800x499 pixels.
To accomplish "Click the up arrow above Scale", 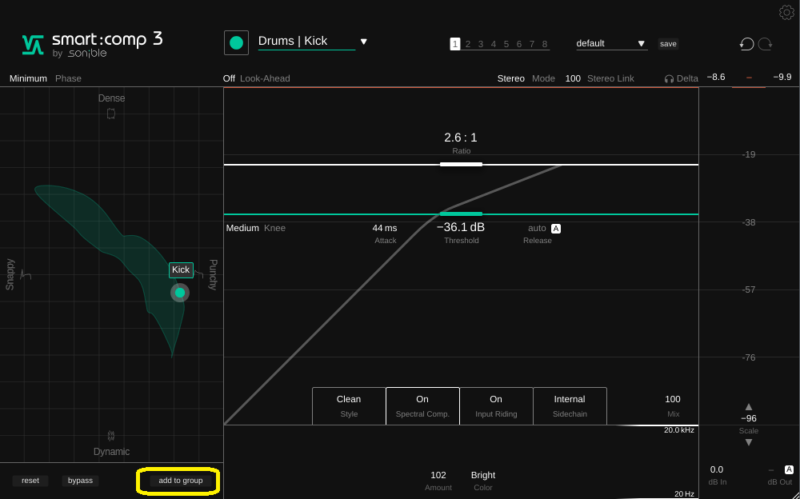I will click(748, 406).
